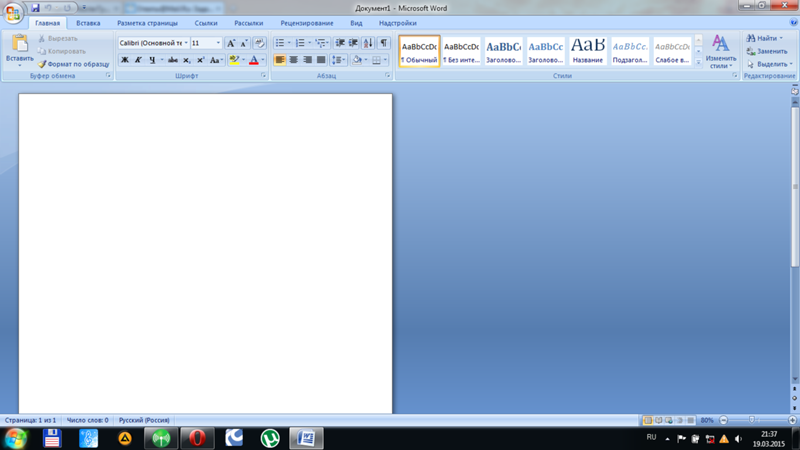Click the shading paint bucket icon
The height and width of the screenshot is (450, 800).
click(x=357, y=60)
